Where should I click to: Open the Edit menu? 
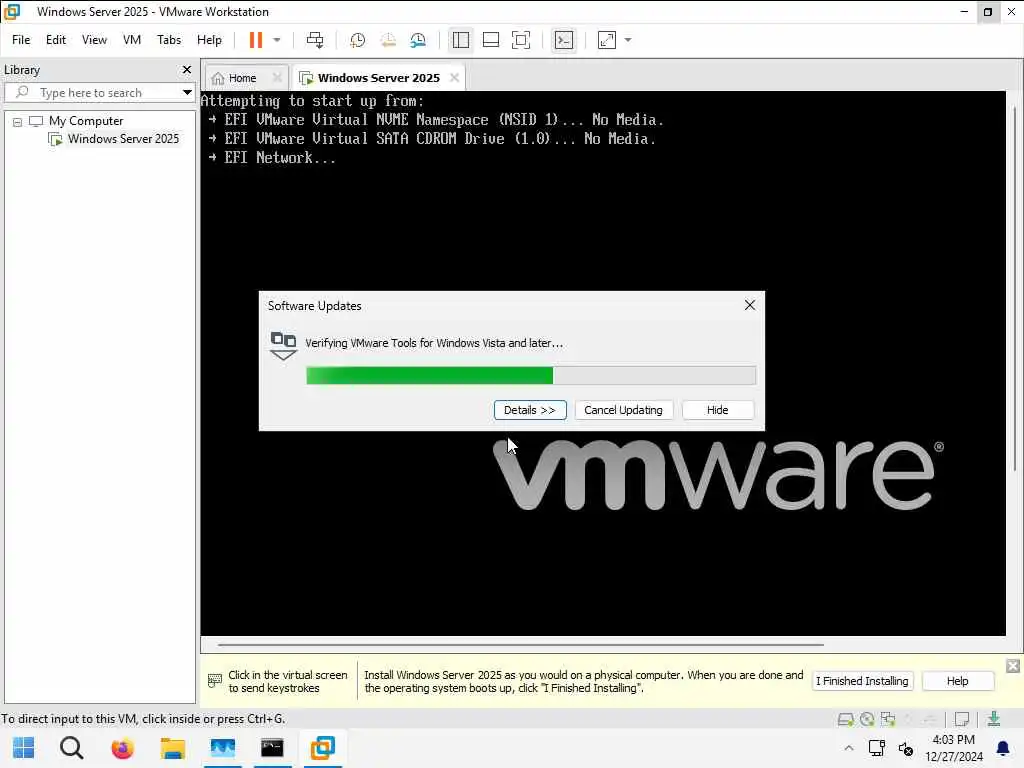pyautogui.click(x=56, y=40)
